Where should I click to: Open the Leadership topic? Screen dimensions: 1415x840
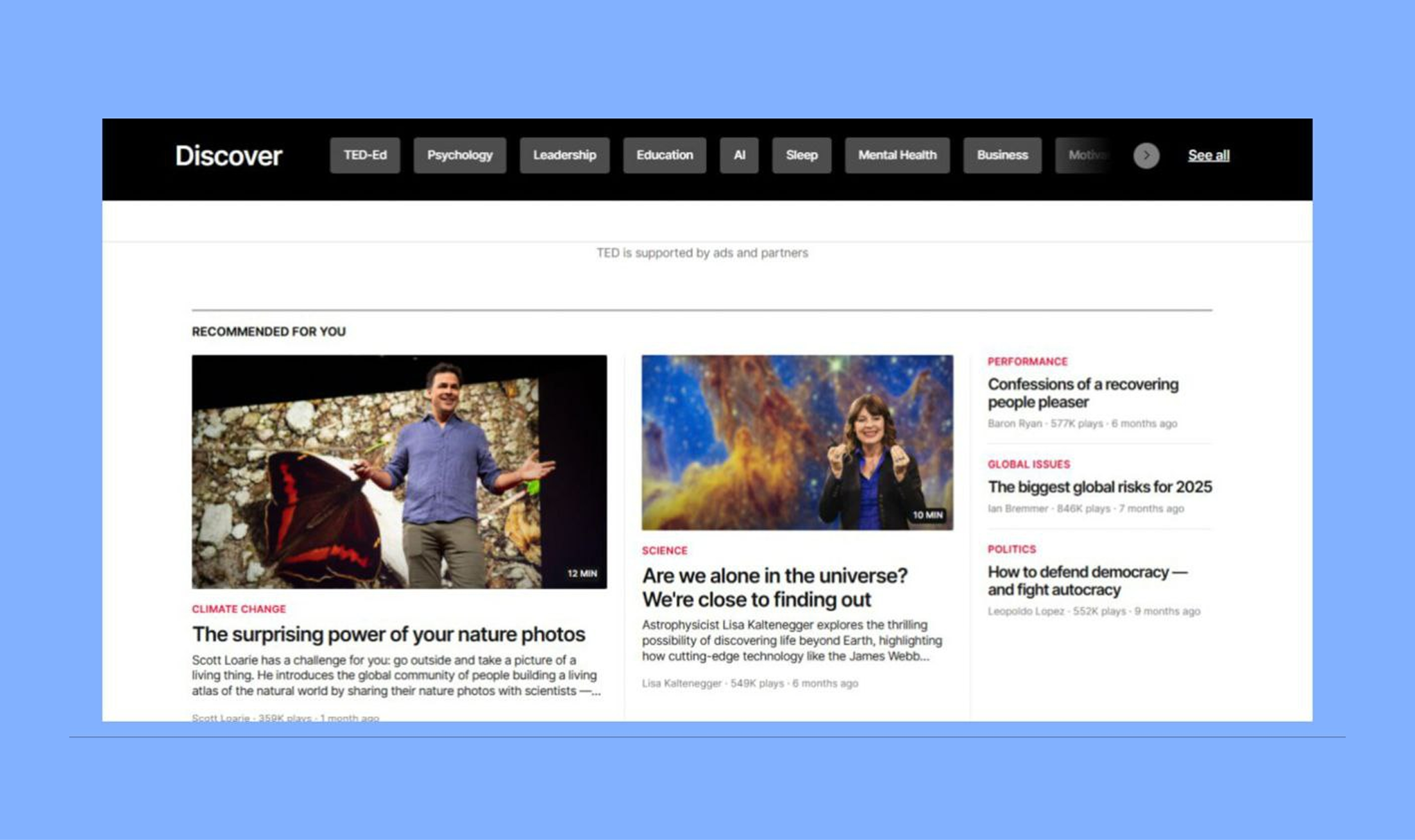tap(564, 156)
